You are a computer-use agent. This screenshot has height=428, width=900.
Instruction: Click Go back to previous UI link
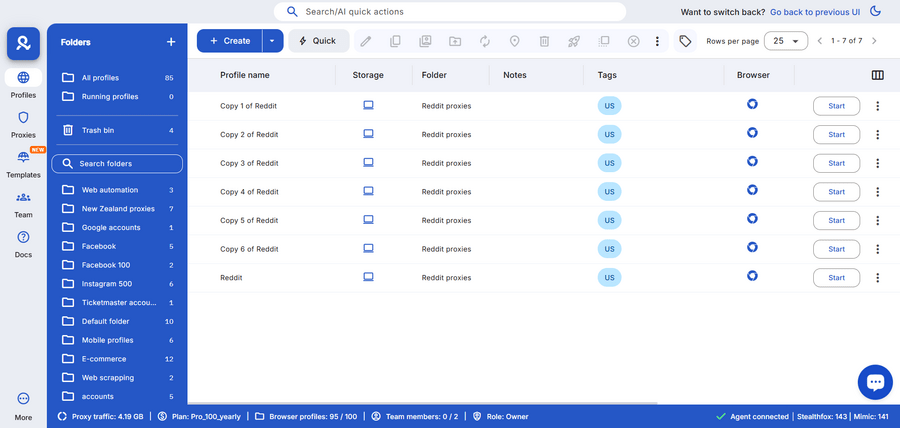pyautogui.click(x=814, y=12)
